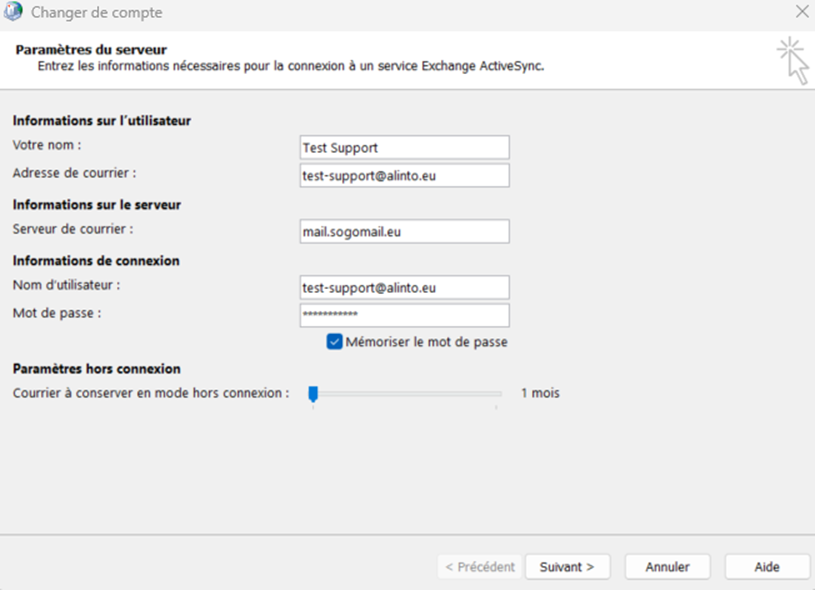Click the Informations sur le serveur heading
815x590 pixels.
point(97,205)
